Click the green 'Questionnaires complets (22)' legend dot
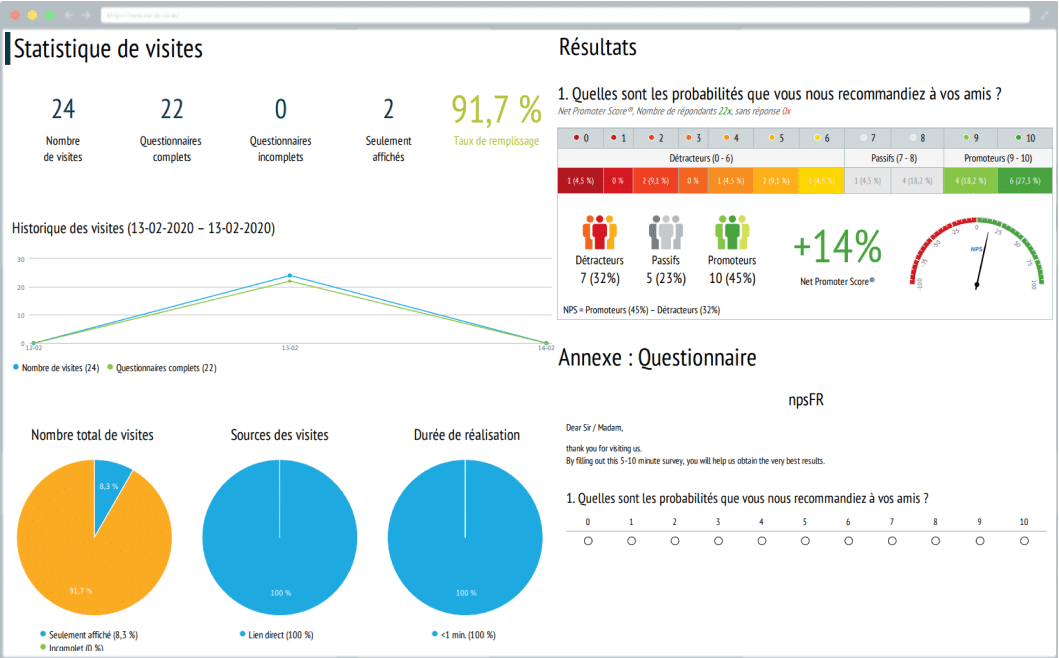 tap(110, 368)
